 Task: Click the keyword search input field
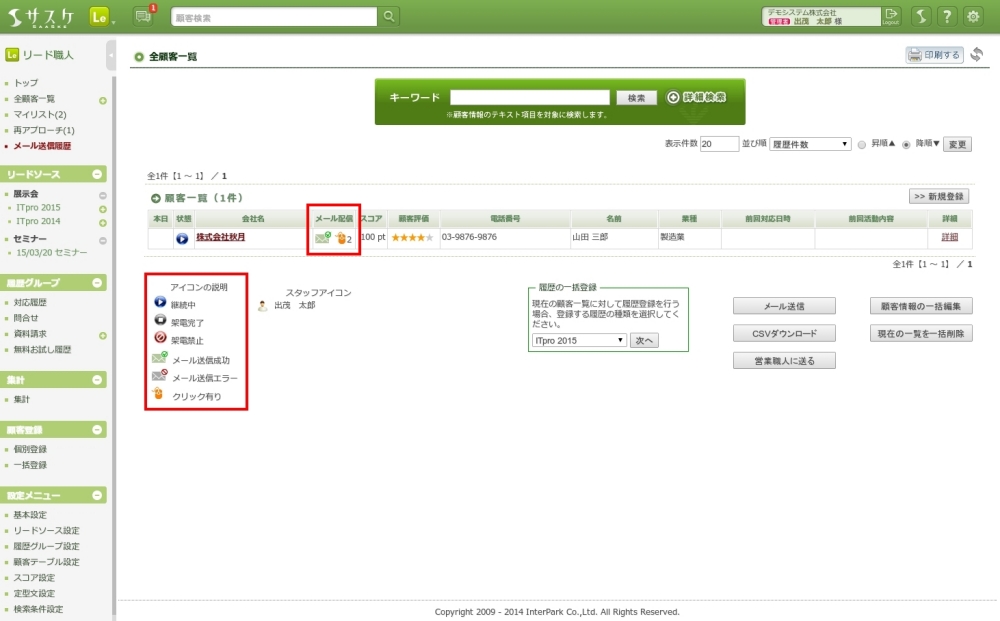(529, 98)
